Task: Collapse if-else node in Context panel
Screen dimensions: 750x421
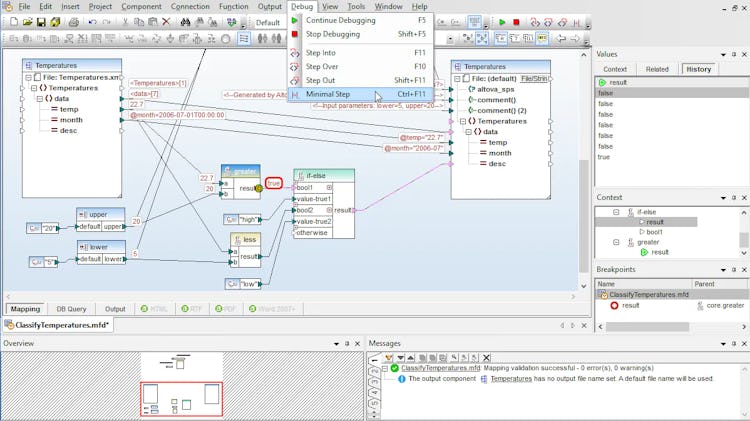Action: coord(616,212)
